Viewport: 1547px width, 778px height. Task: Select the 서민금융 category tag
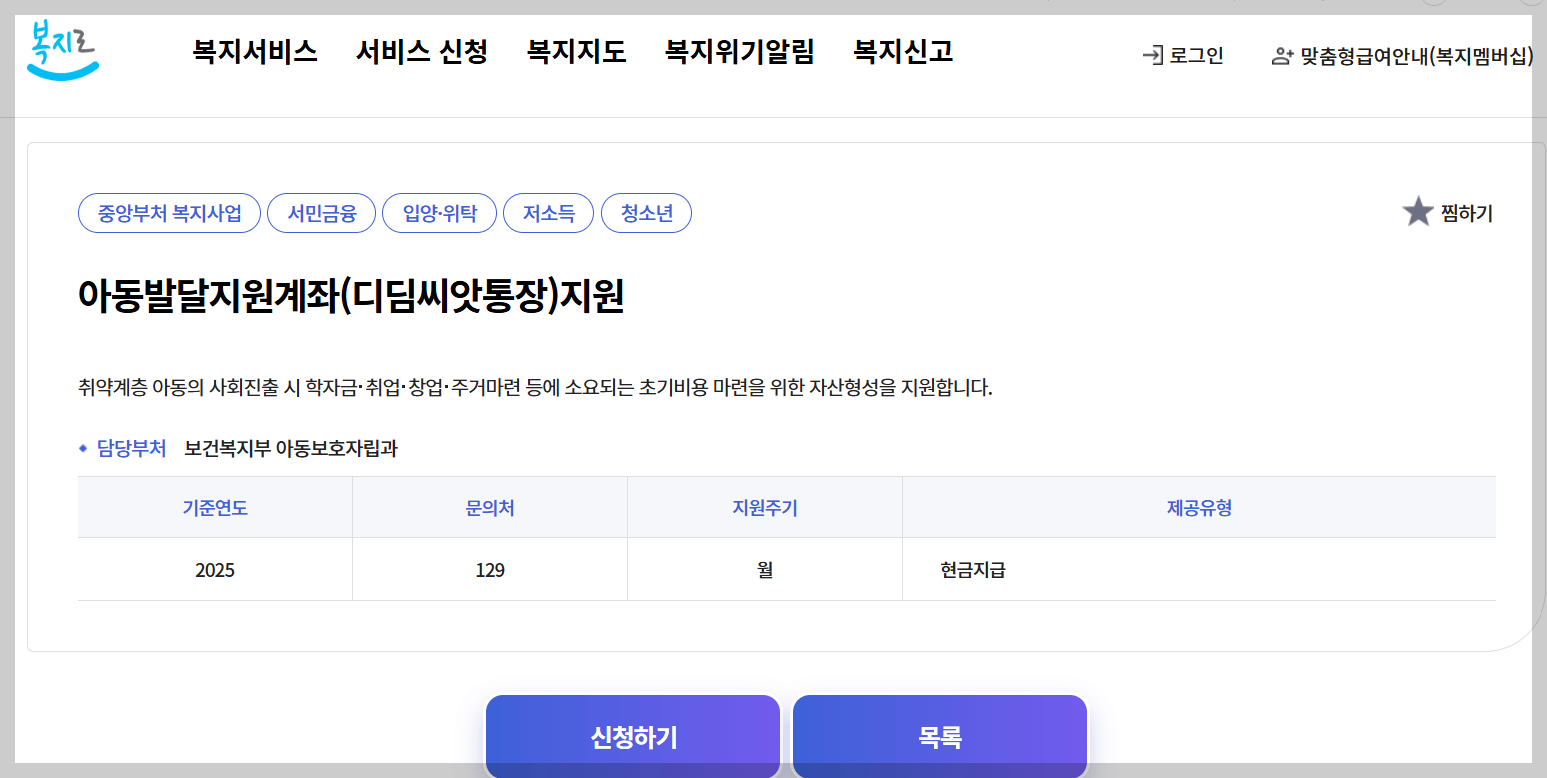(321, 212)
